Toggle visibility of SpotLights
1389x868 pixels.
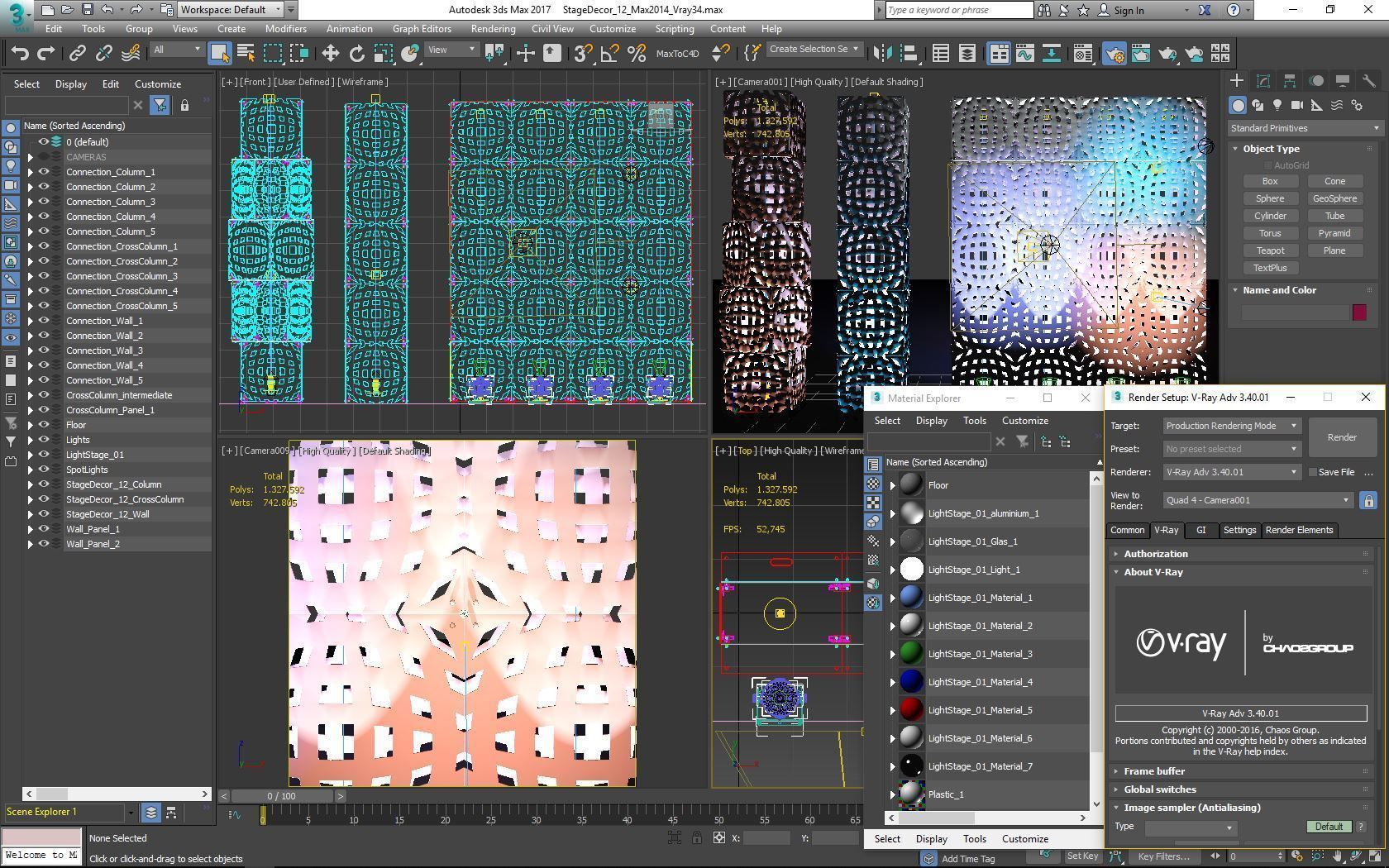click(44, 470)
